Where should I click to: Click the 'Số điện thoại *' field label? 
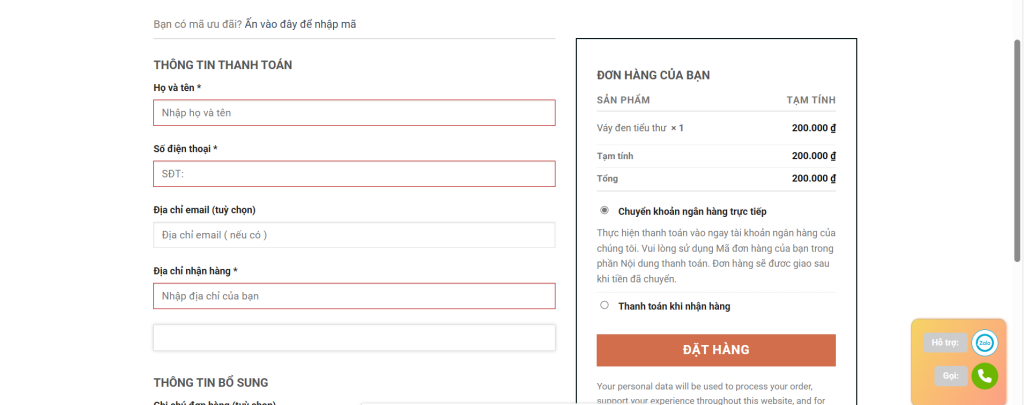pyautogui.click(x=185, y=149)
